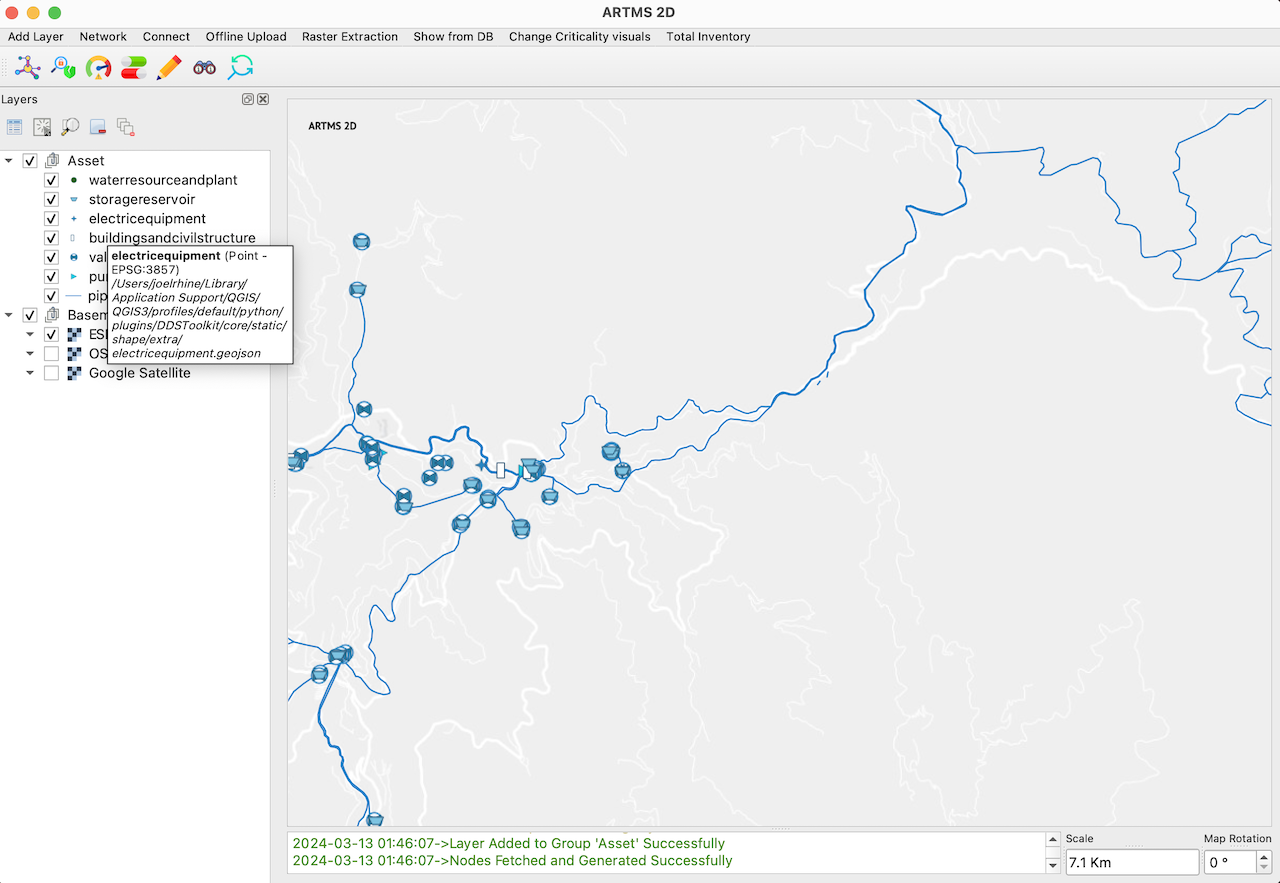
Task: Open the Total Inventory menu
Action: [708, 37]
